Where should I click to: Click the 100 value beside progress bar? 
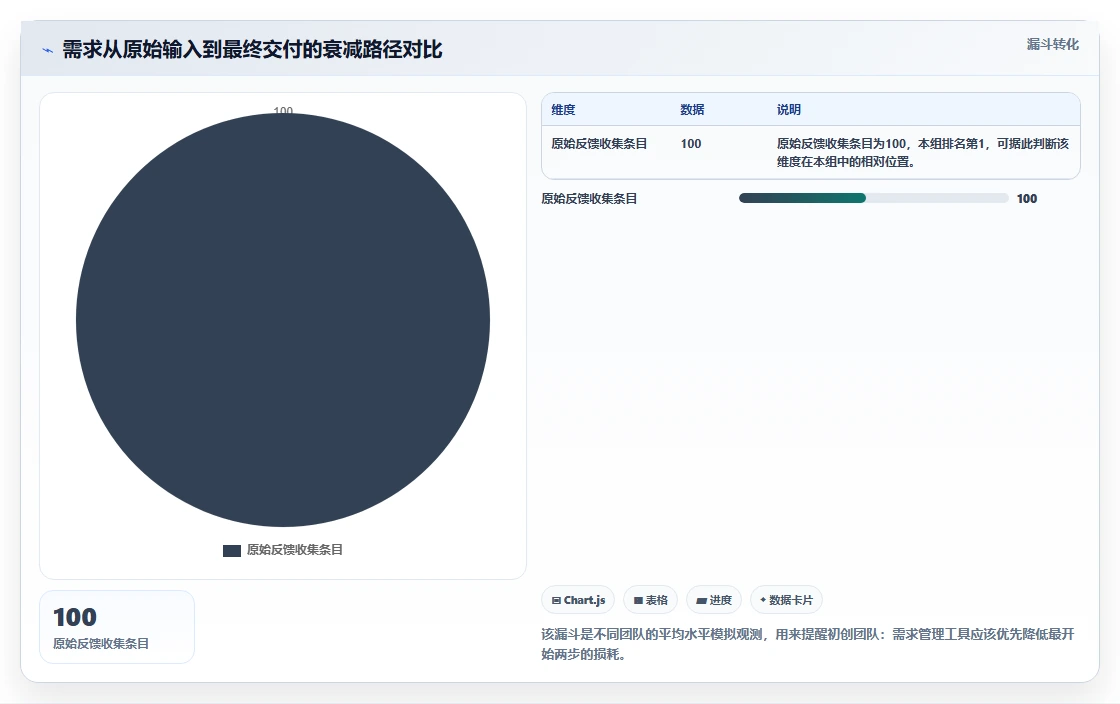pyautogui.click(x=1026, y=198)
